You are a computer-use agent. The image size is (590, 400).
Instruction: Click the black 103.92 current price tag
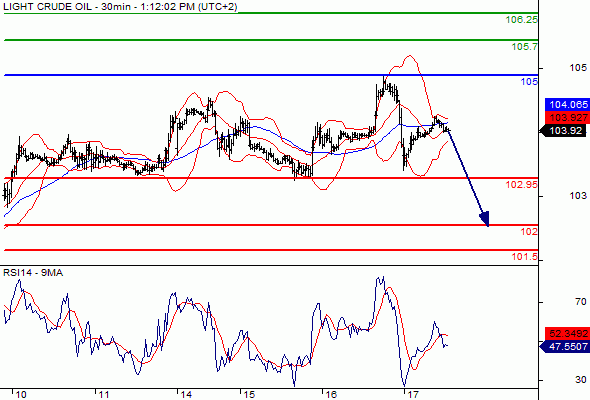pyautogui.click(x=565, y=131)
